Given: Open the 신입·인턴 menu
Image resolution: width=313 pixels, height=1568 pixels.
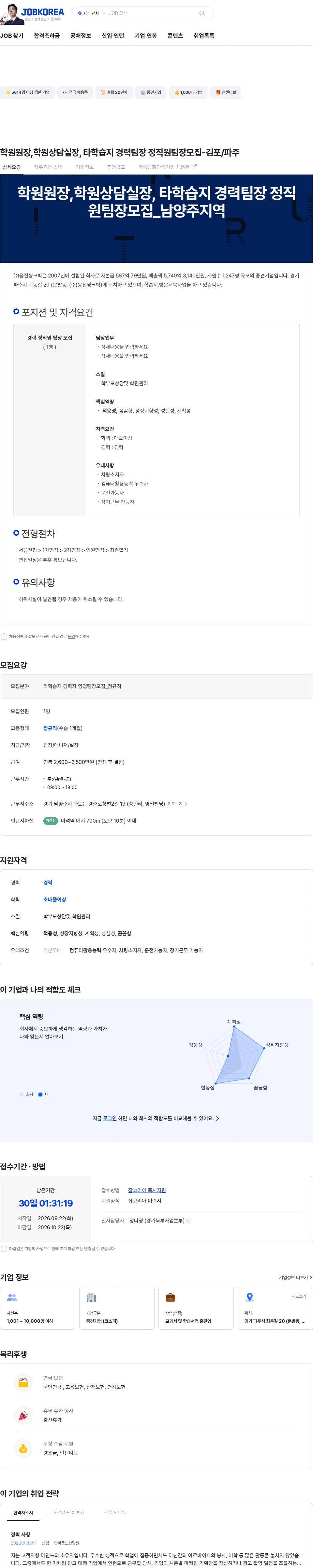Looking at the screenshot, I should 113,36.
